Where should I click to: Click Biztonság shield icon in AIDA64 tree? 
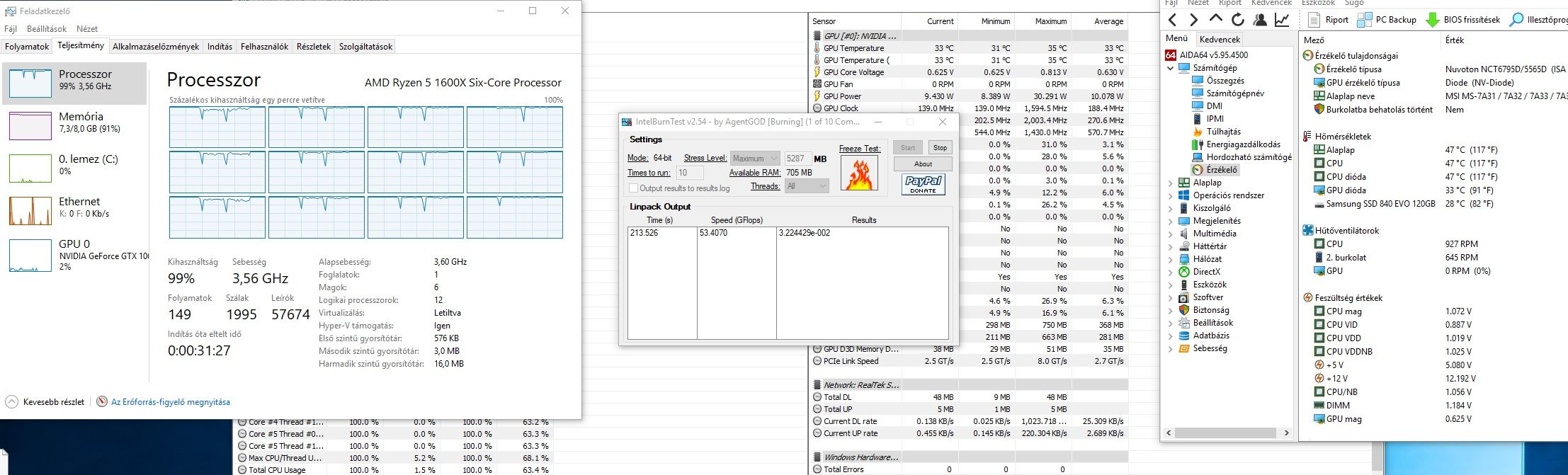[1184, 310]
